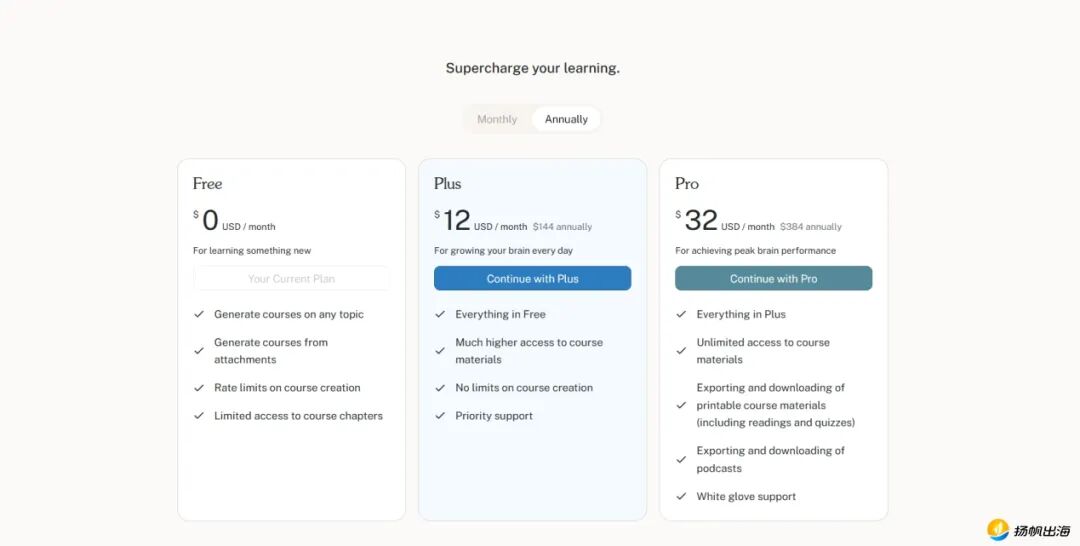Image resolution: width=1080 pixels, height=546 pixels.
Task: Click the disabled Your Current Plan button
Action: [291, 279]
